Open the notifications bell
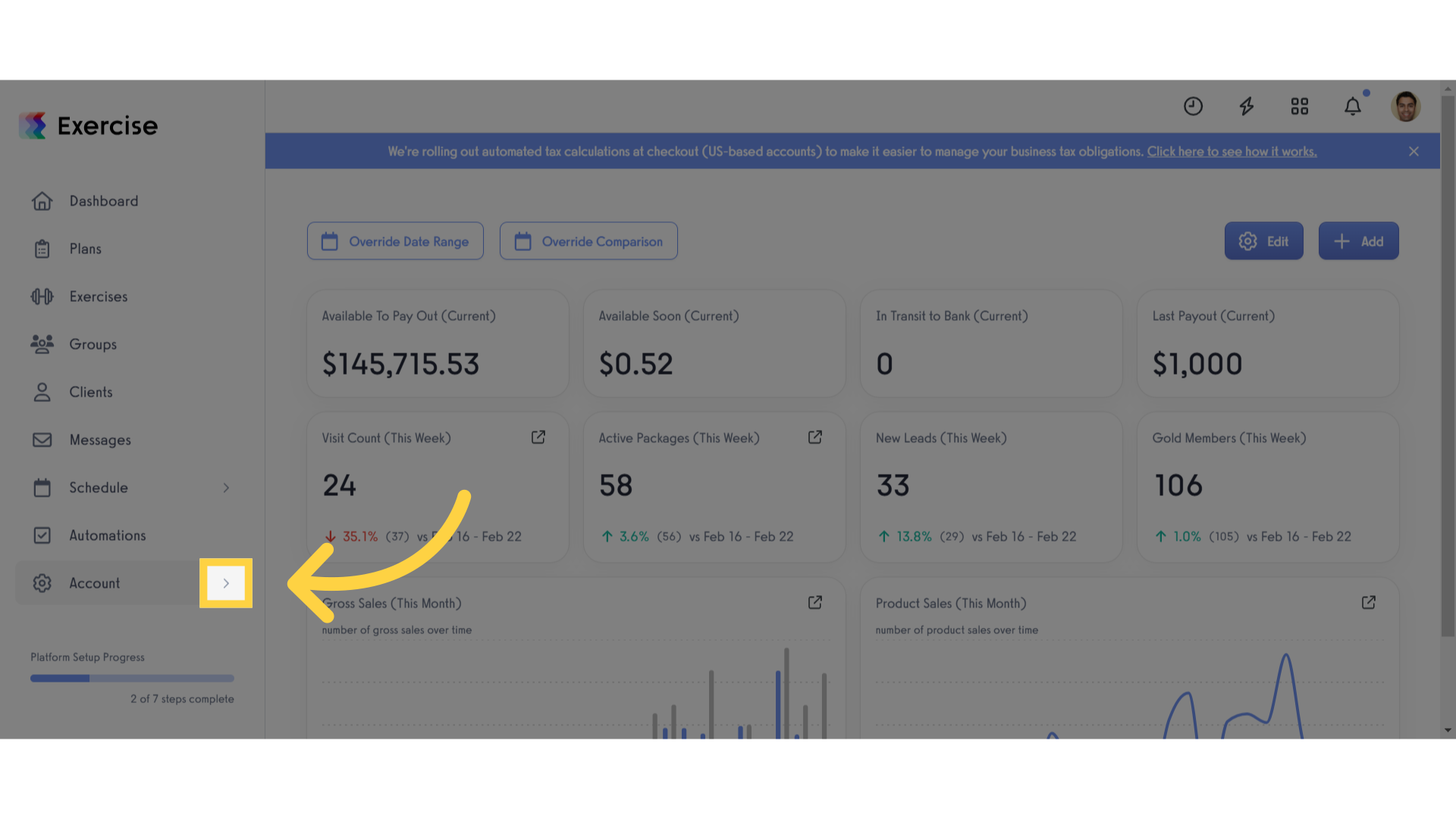This screenshot has height=819, width=1456. pos(1353,106)
